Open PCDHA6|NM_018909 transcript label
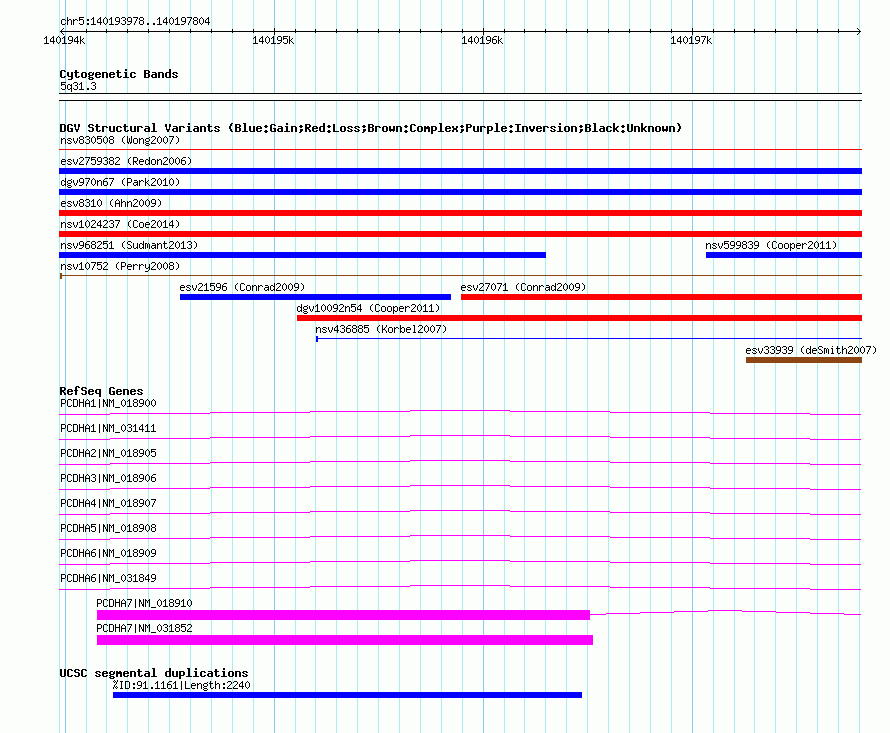This screenshot has width=890, height=733. (108, 553)
